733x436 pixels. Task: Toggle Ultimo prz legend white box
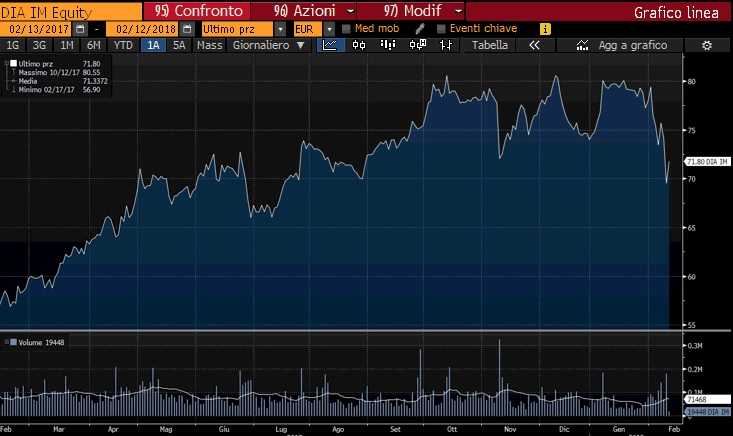(x=14, y=64)
